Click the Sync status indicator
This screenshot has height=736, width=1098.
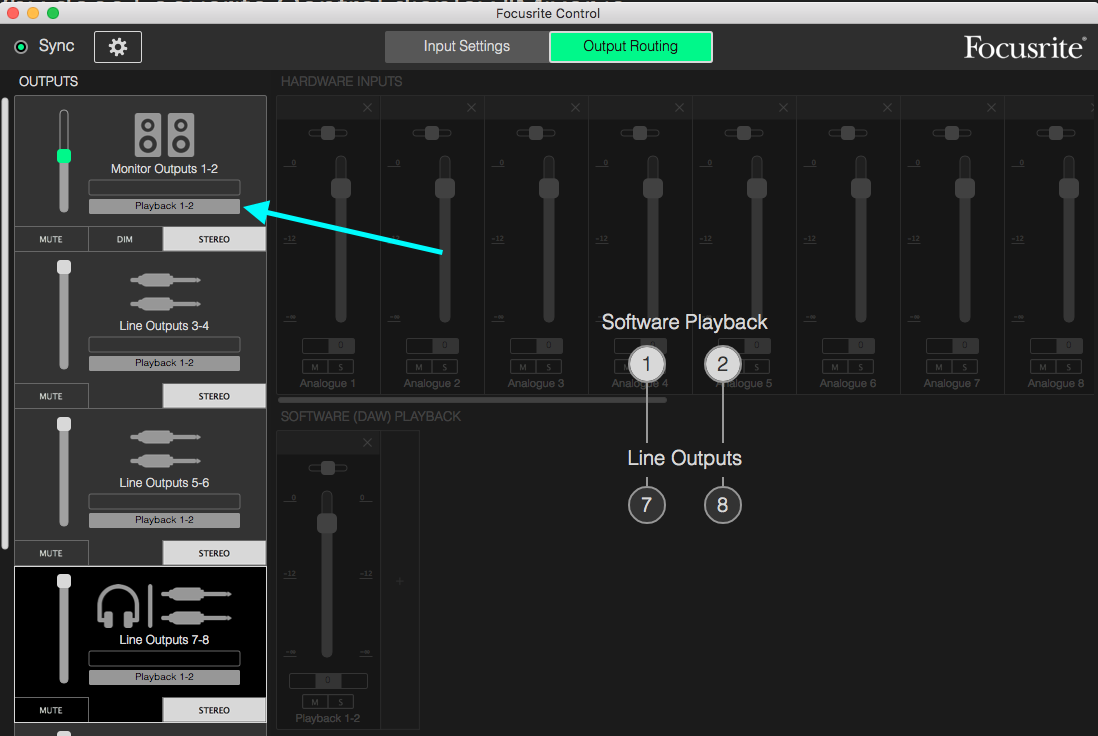point(21,46)
